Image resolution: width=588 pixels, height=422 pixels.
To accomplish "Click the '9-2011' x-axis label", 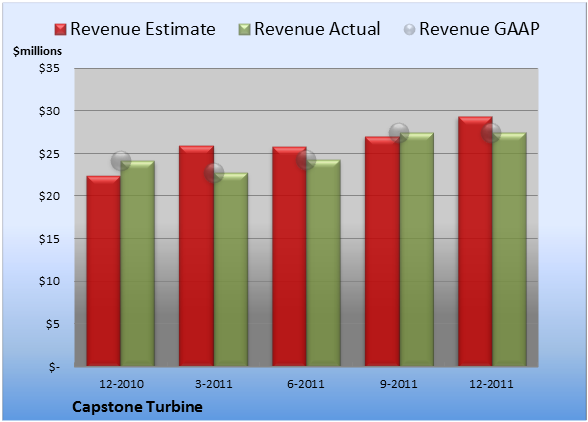I will [399, 384].
